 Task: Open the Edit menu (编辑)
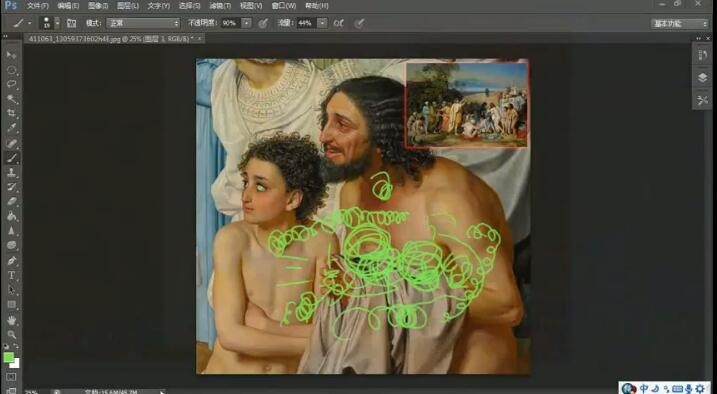(68, 6)
